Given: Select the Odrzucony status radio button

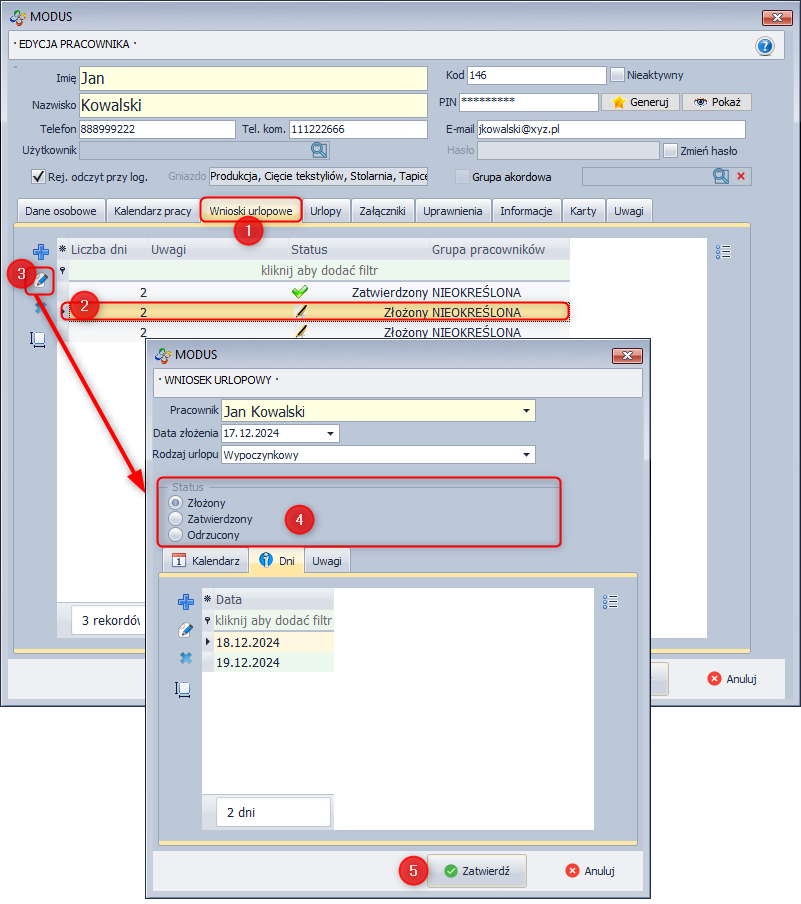Looking at the screenshot, I should point(177,535).
